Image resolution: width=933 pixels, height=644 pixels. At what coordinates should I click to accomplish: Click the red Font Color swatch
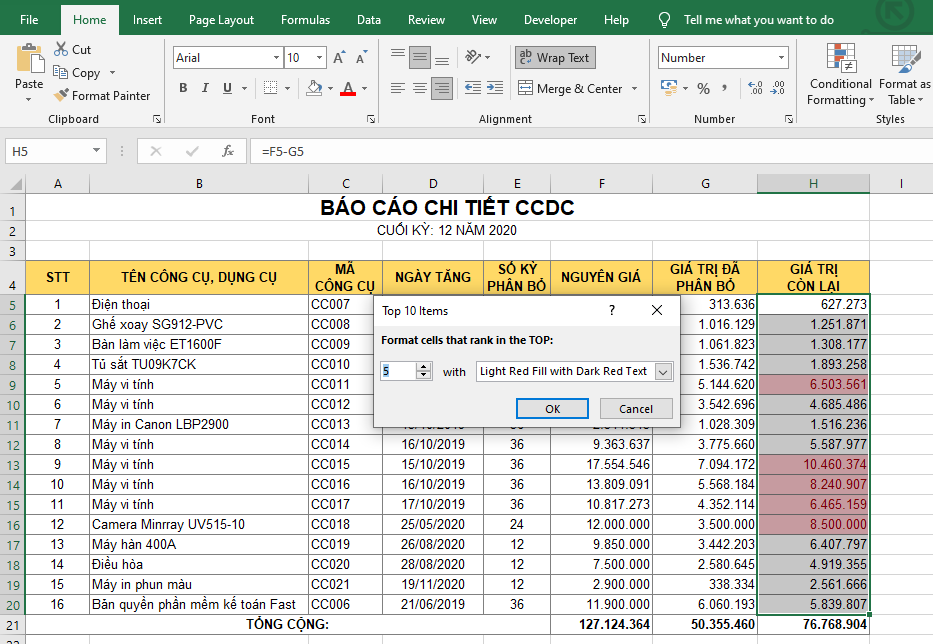click(x=347, y=88)
